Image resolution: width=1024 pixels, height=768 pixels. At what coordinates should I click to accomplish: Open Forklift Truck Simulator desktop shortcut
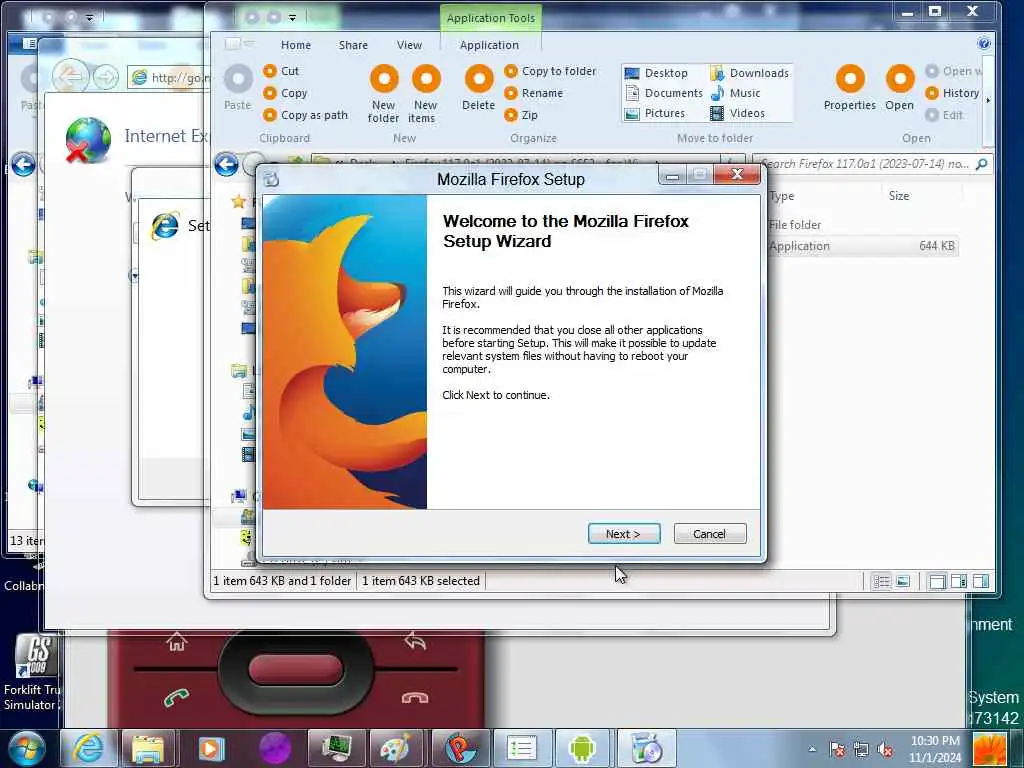(x=31, y=671)
